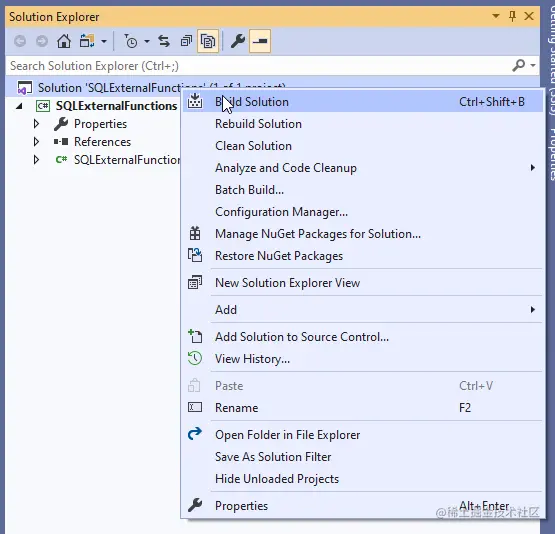The image size is (555, 534).
Task: Click the View History clock icon
Action: click(x=195, y=358)
